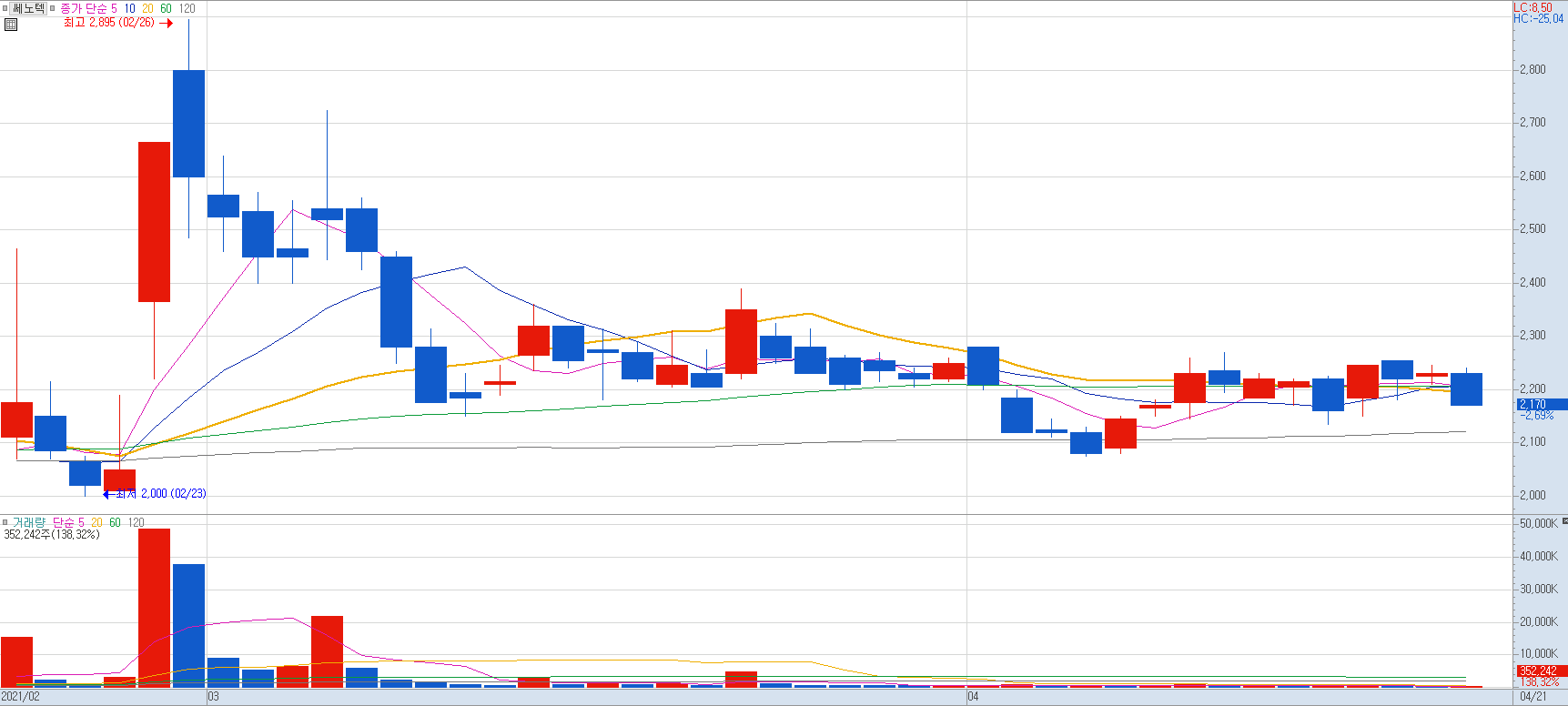Image resolution: width=1568 pixels, height=706 pixels.
Task: Click small square marker before 종가 단순
Action: tap(53, 8)
